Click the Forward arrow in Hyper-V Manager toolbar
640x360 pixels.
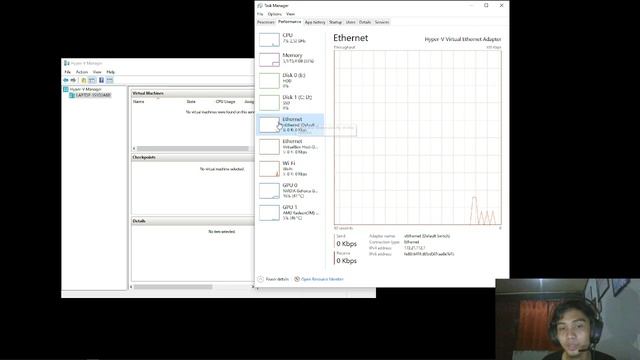coord(73,80)
